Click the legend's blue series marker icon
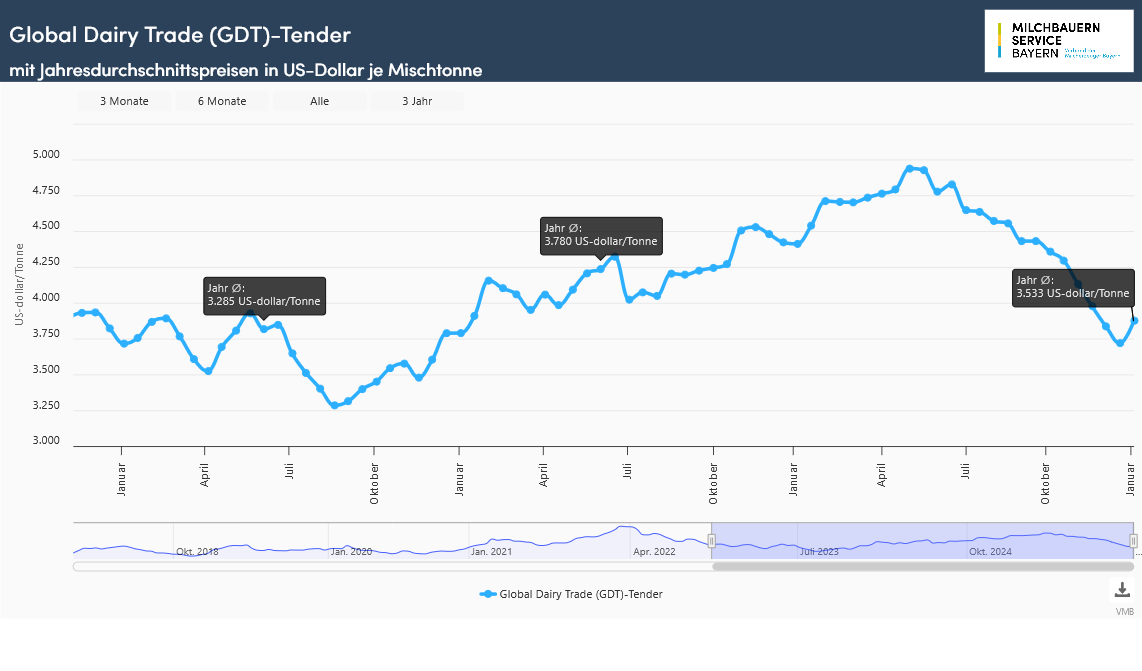 pos(488,594)
